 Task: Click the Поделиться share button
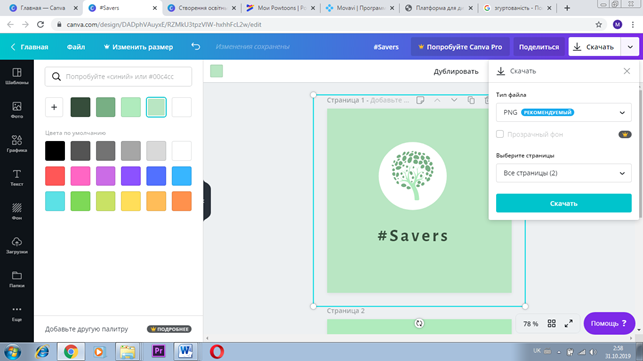click(539, 47)
